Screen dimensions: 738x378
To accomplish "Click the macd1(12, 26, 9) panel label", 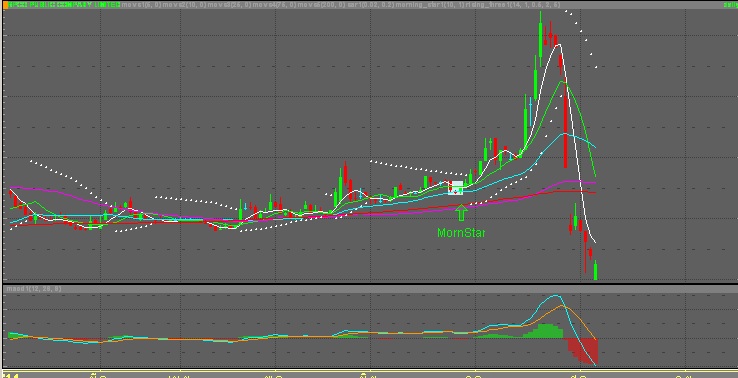I will tap(34, 289).
